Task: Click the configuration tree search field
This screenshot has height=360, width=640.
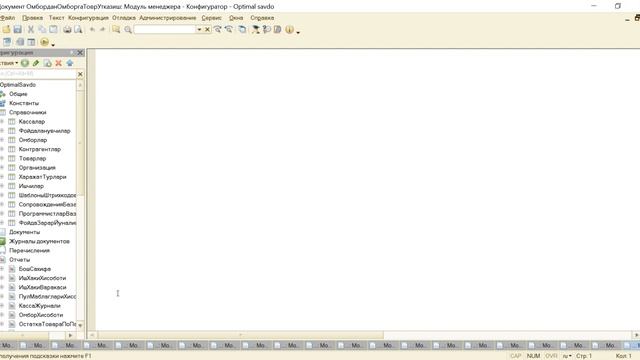Action: pos(38,74)
